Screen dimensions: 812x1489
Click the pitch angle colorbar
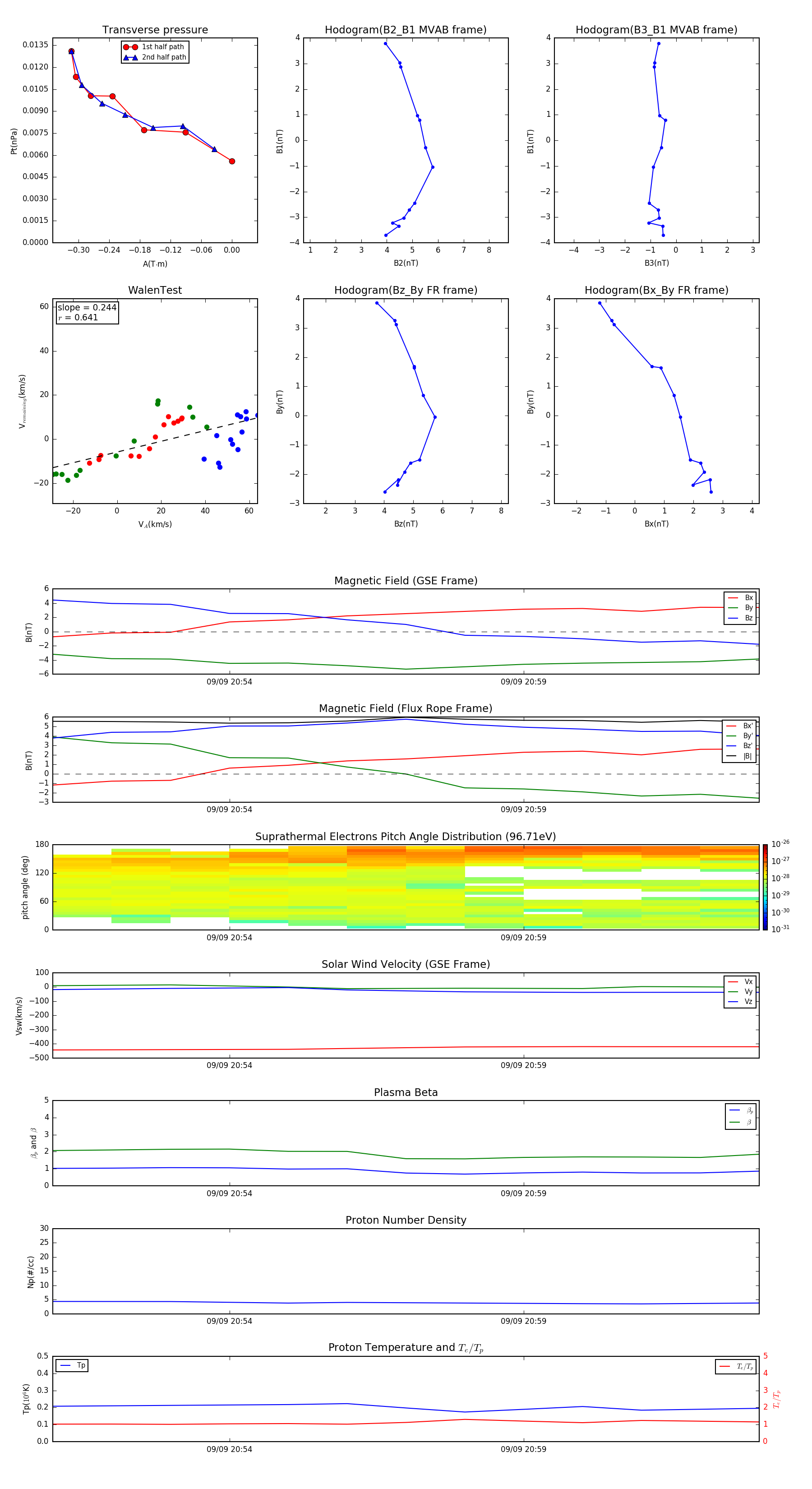pos(765,887)
